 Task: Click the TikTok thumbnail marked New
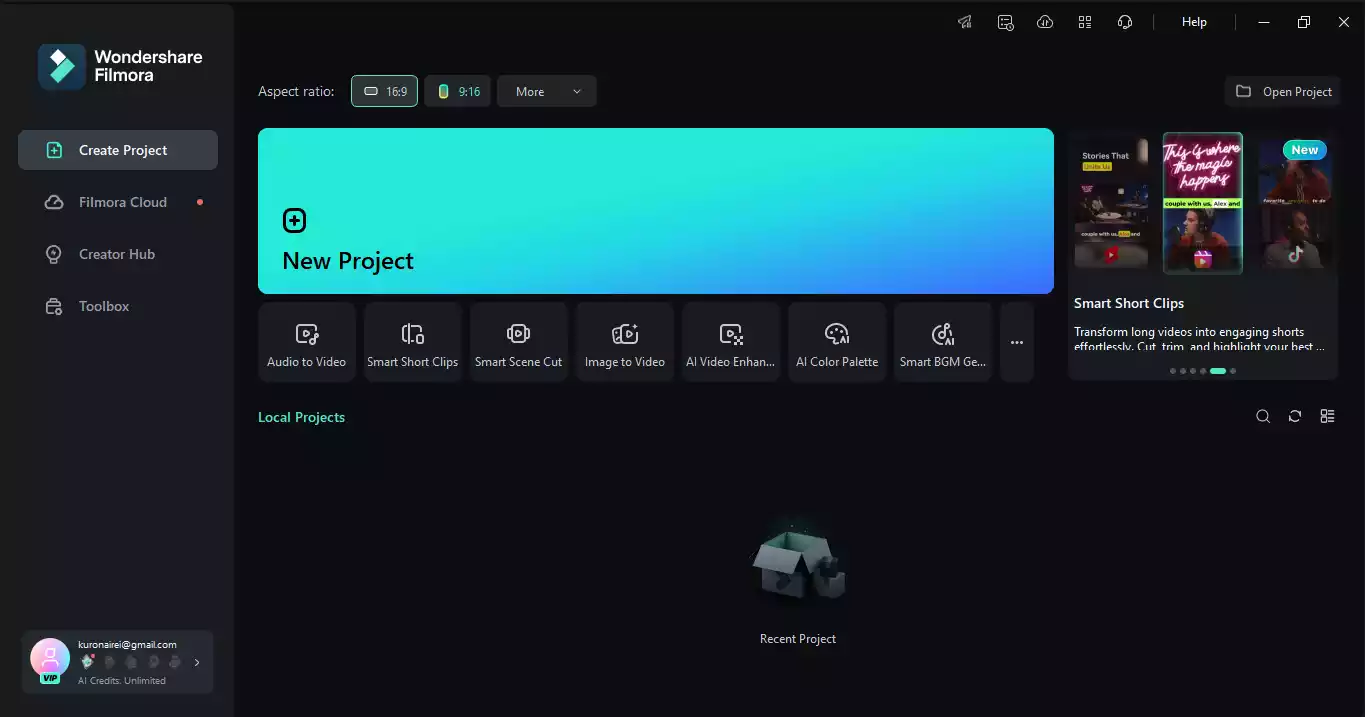tap(1295, 204)
